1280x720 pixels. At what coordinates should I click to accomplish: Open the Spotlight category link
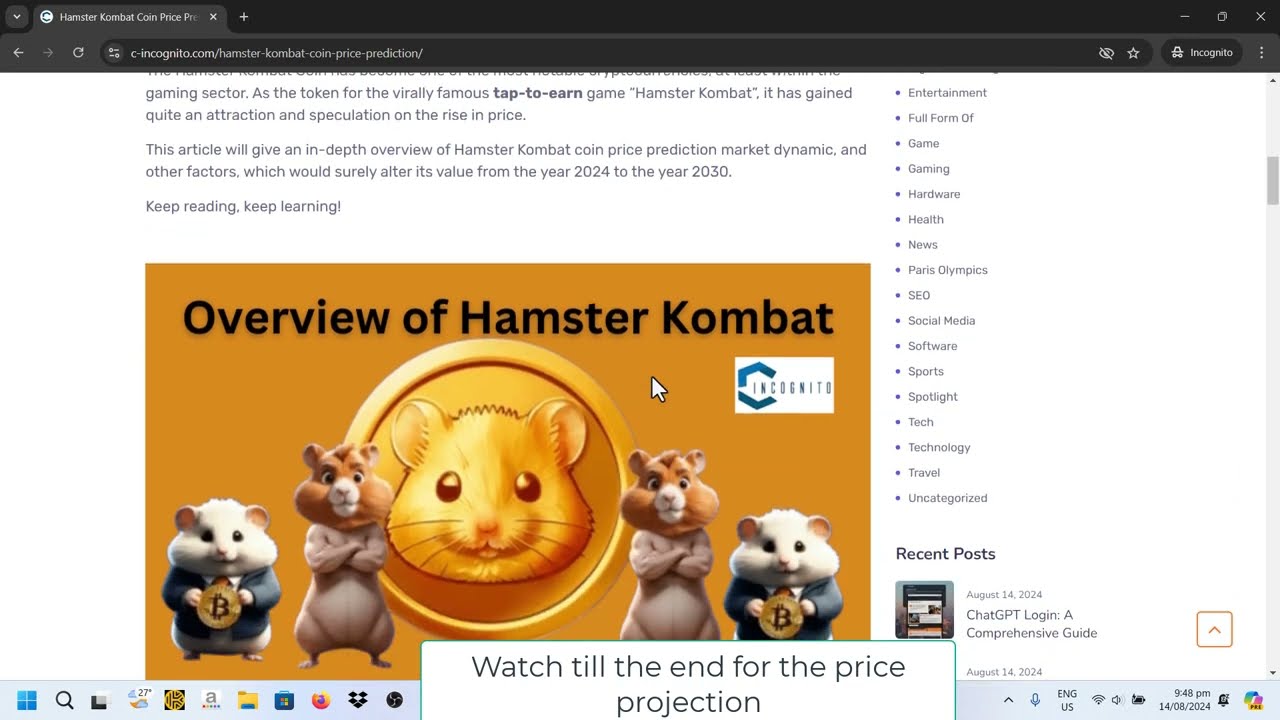(932, 397)
